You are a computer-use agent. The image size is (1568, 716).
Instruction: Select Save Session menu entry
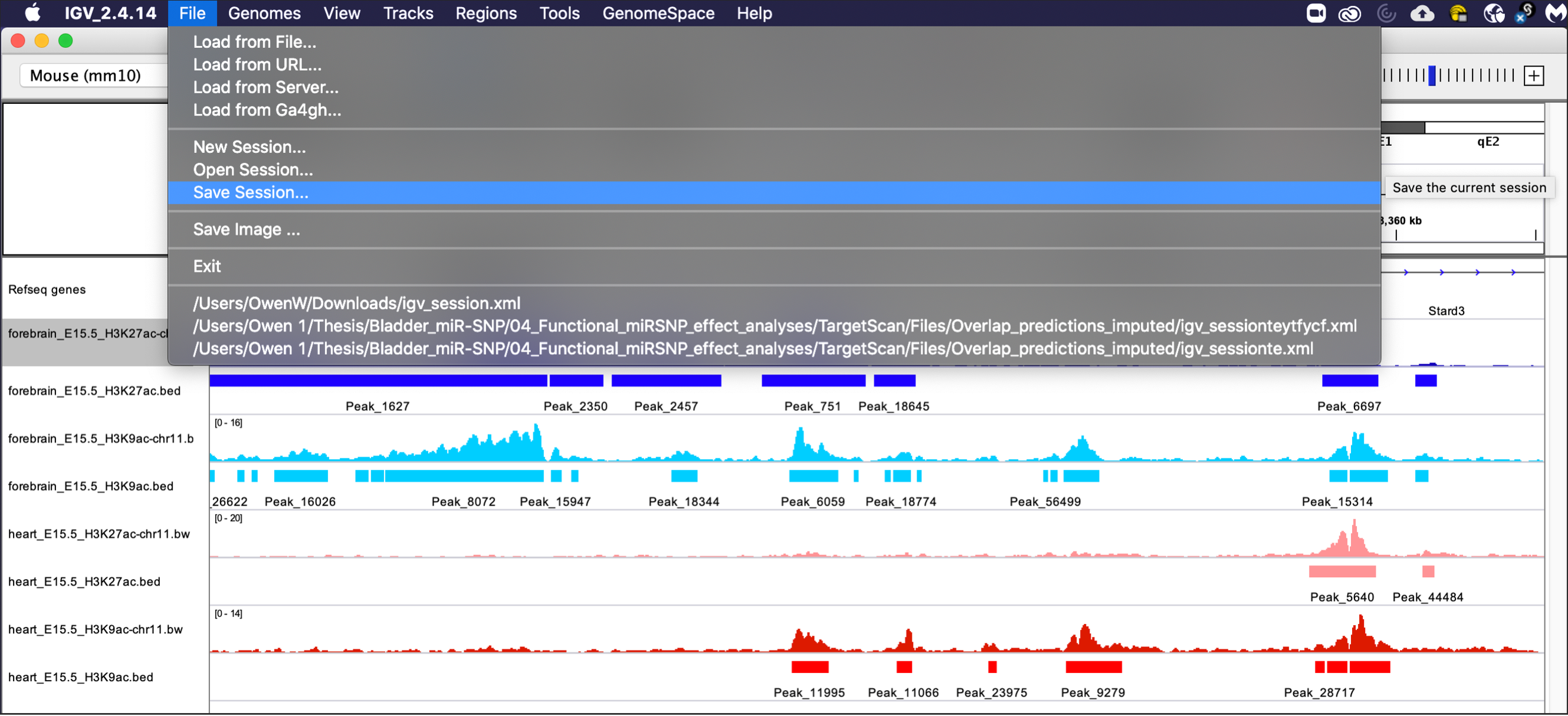(x=251, y=192)
